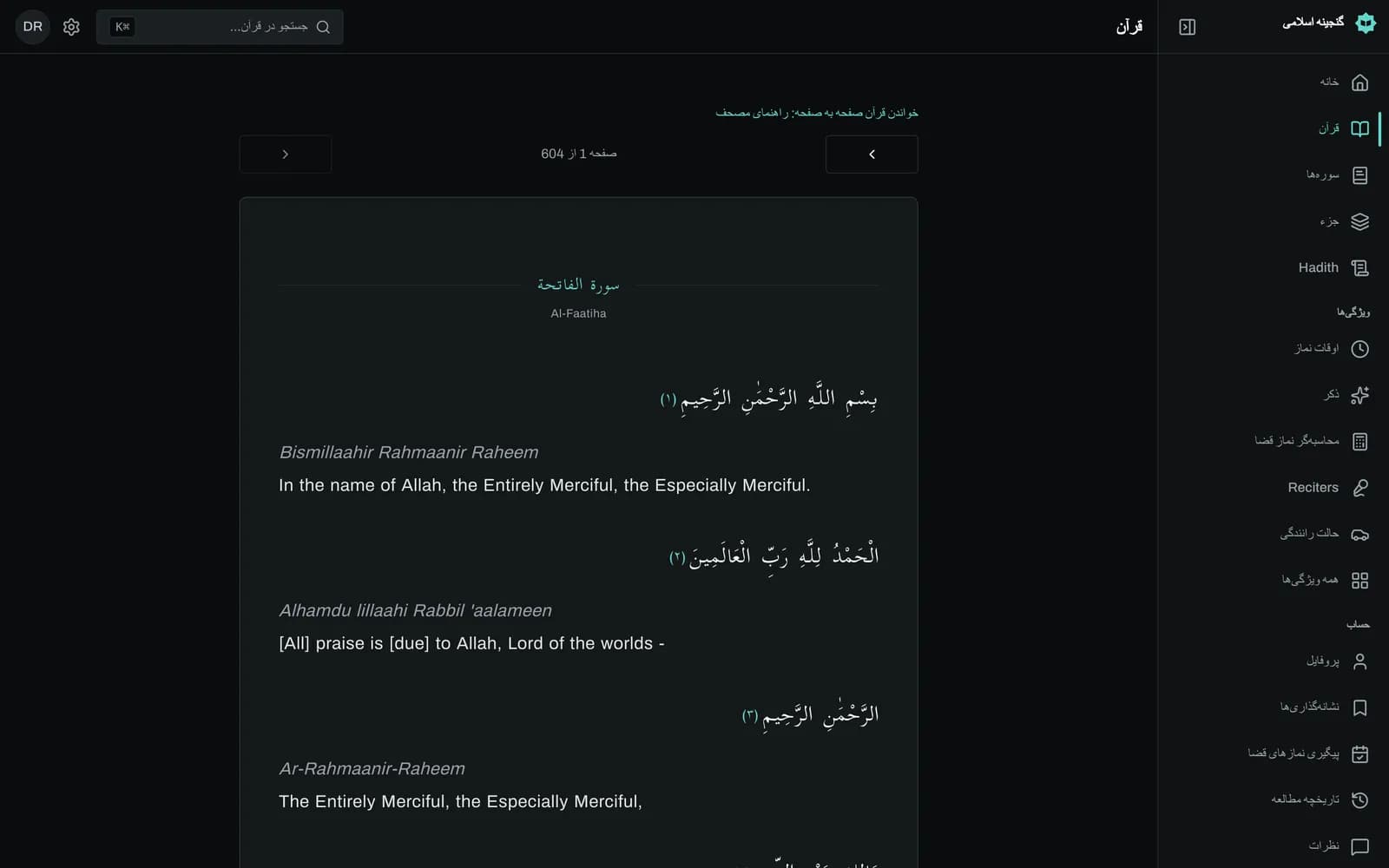Open the Hadith scroll icon
The width and height of the screenshot is (1389, 868).
[x=1359, y=268]
